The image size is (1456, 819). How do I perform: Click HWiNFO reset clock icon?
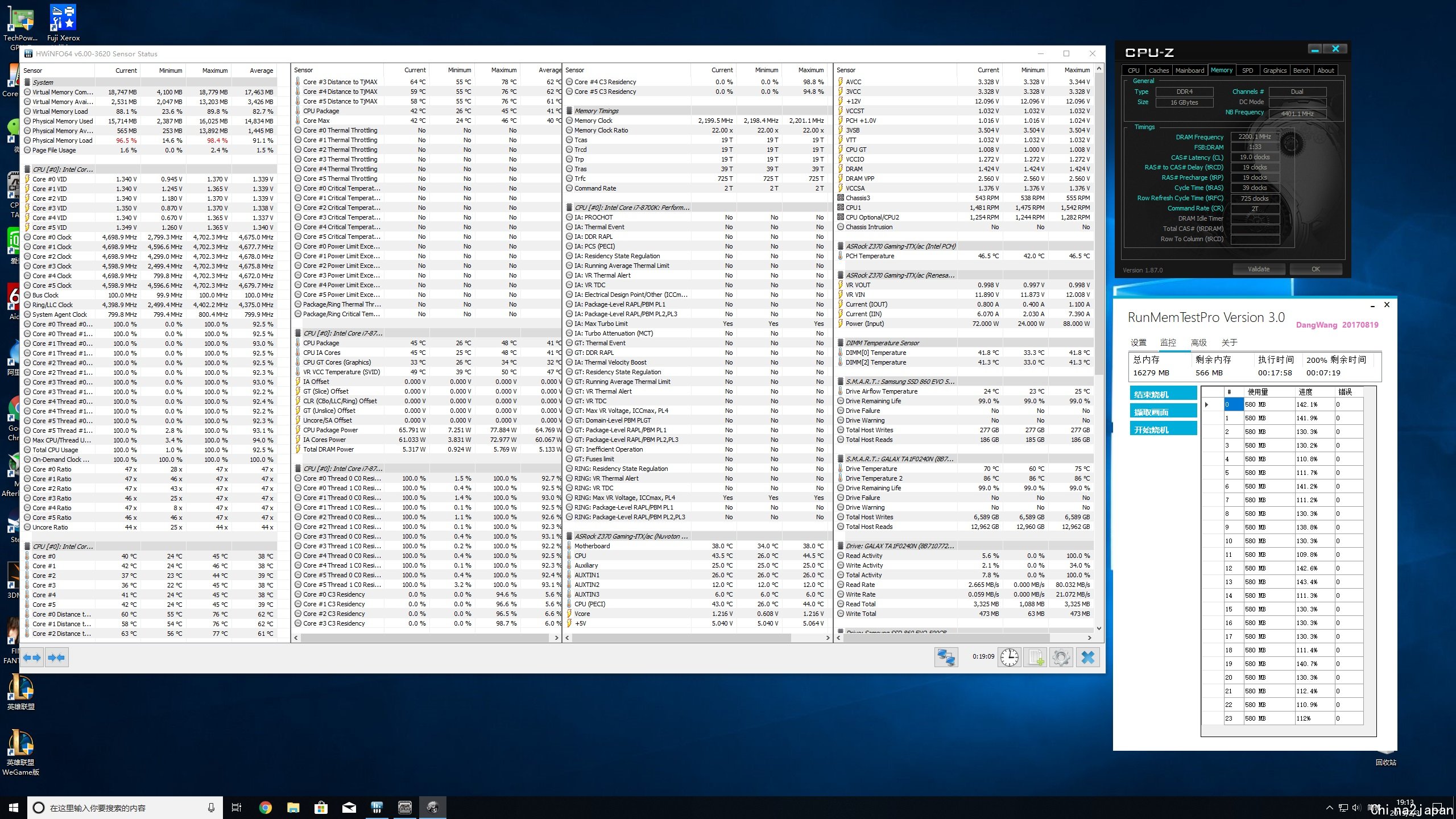click(x=1010, y=657)
